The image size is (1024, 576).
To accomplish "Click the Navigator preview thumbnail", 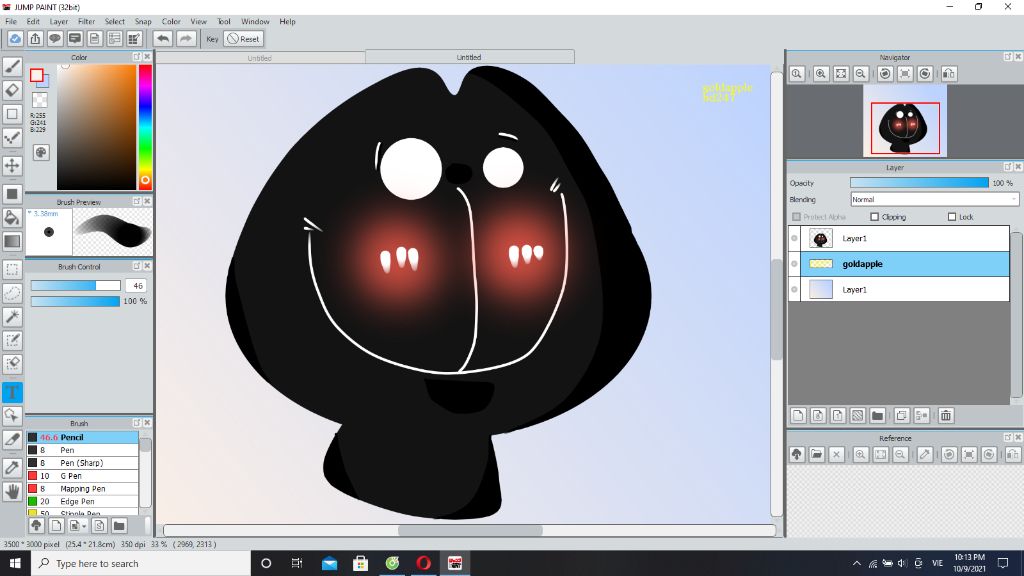I will pos(905,121).
